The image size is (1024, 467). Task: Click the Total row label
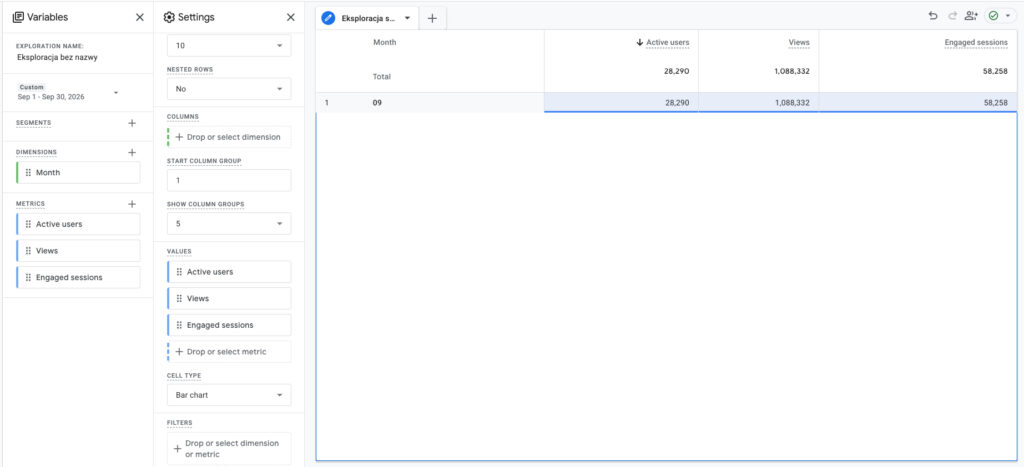click(x=381, y=76)
